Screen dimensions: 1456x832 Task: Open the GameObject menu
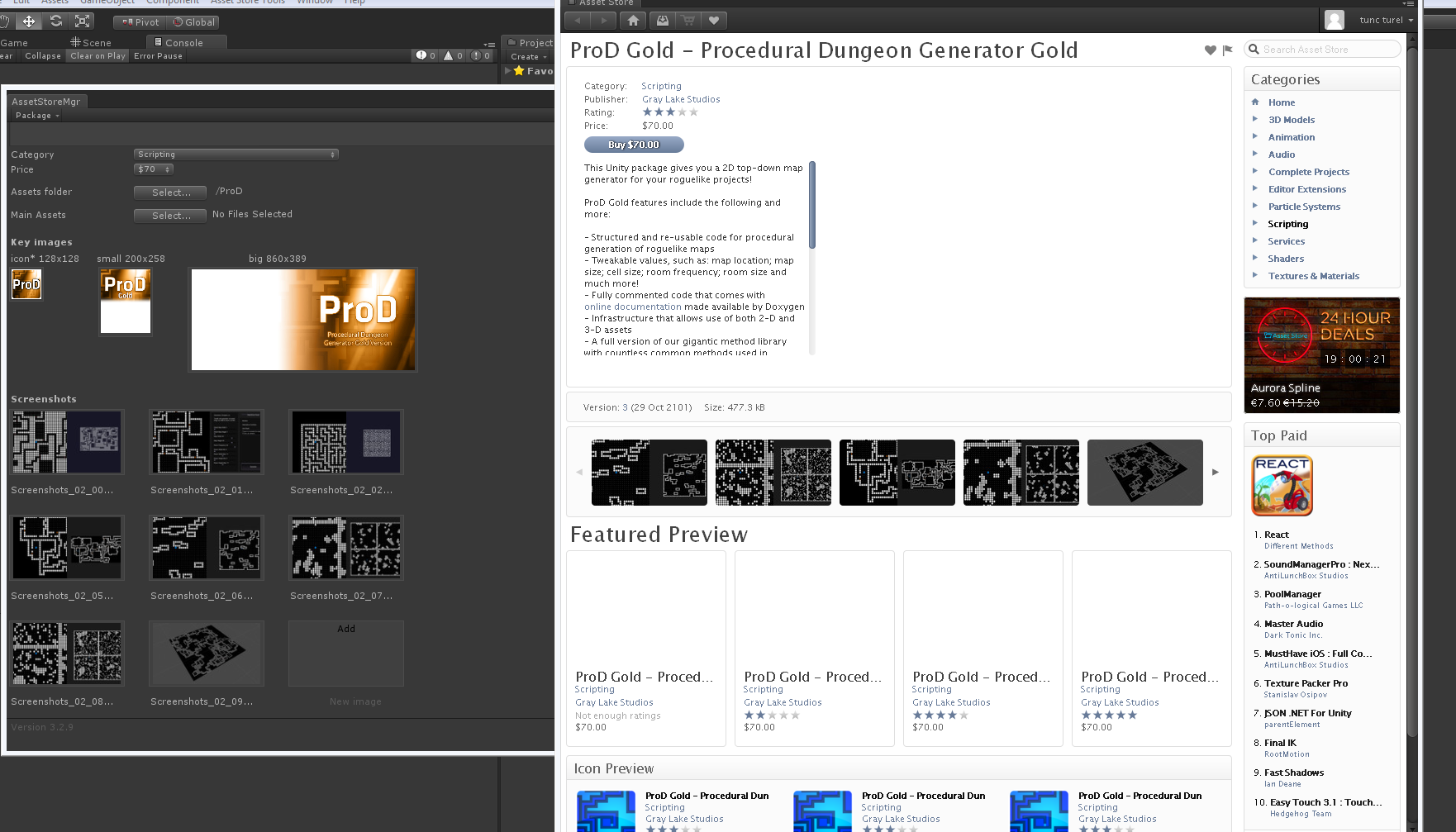(107, 2)
